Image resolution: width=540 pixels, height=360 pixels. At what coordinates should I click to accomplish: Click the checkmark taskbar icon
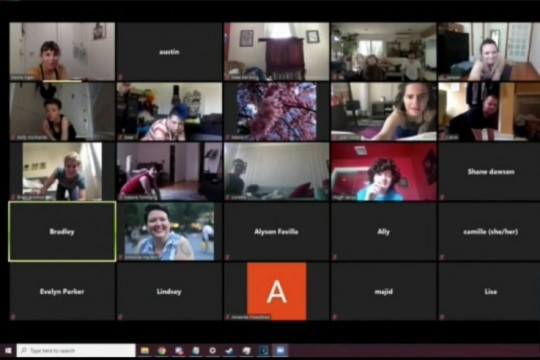click(x=229, y=351)
